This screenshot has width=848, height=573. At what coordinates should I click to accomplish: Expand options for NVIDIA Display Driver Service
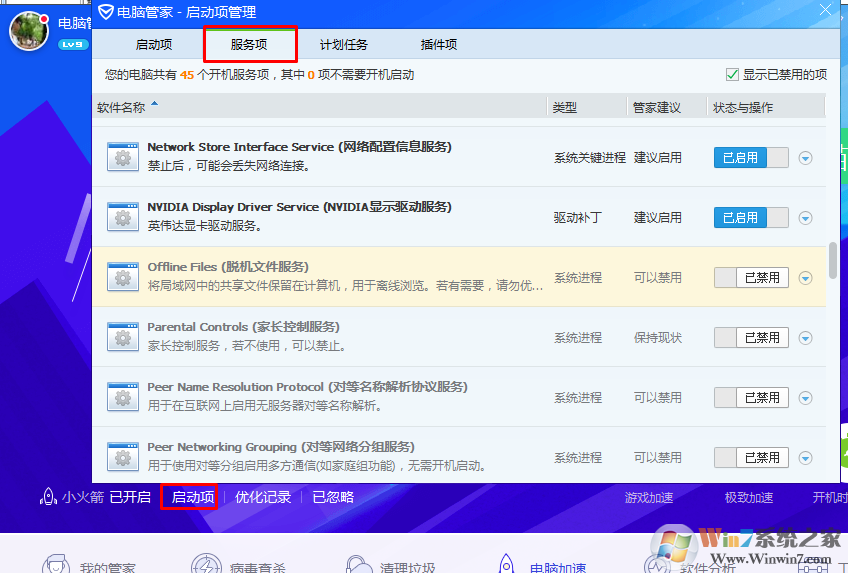coord(805,218)
